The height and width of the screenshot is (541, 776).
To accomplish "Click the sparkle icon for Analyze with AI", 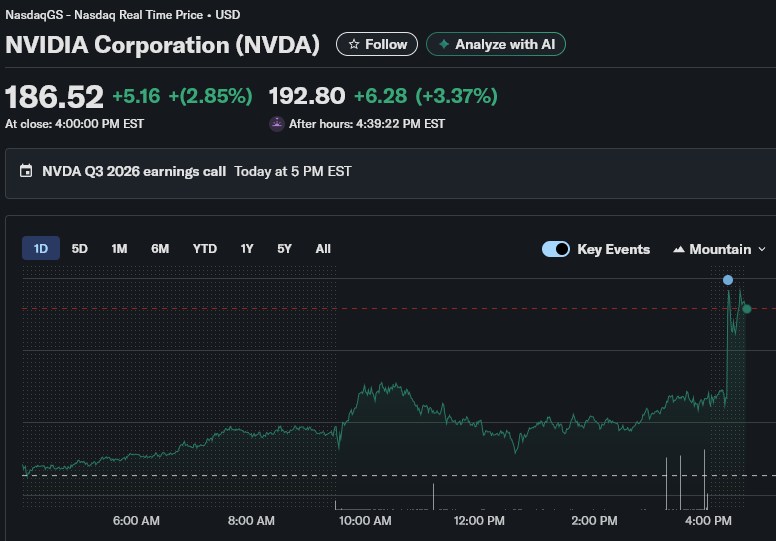I will (x=443, y=44).
